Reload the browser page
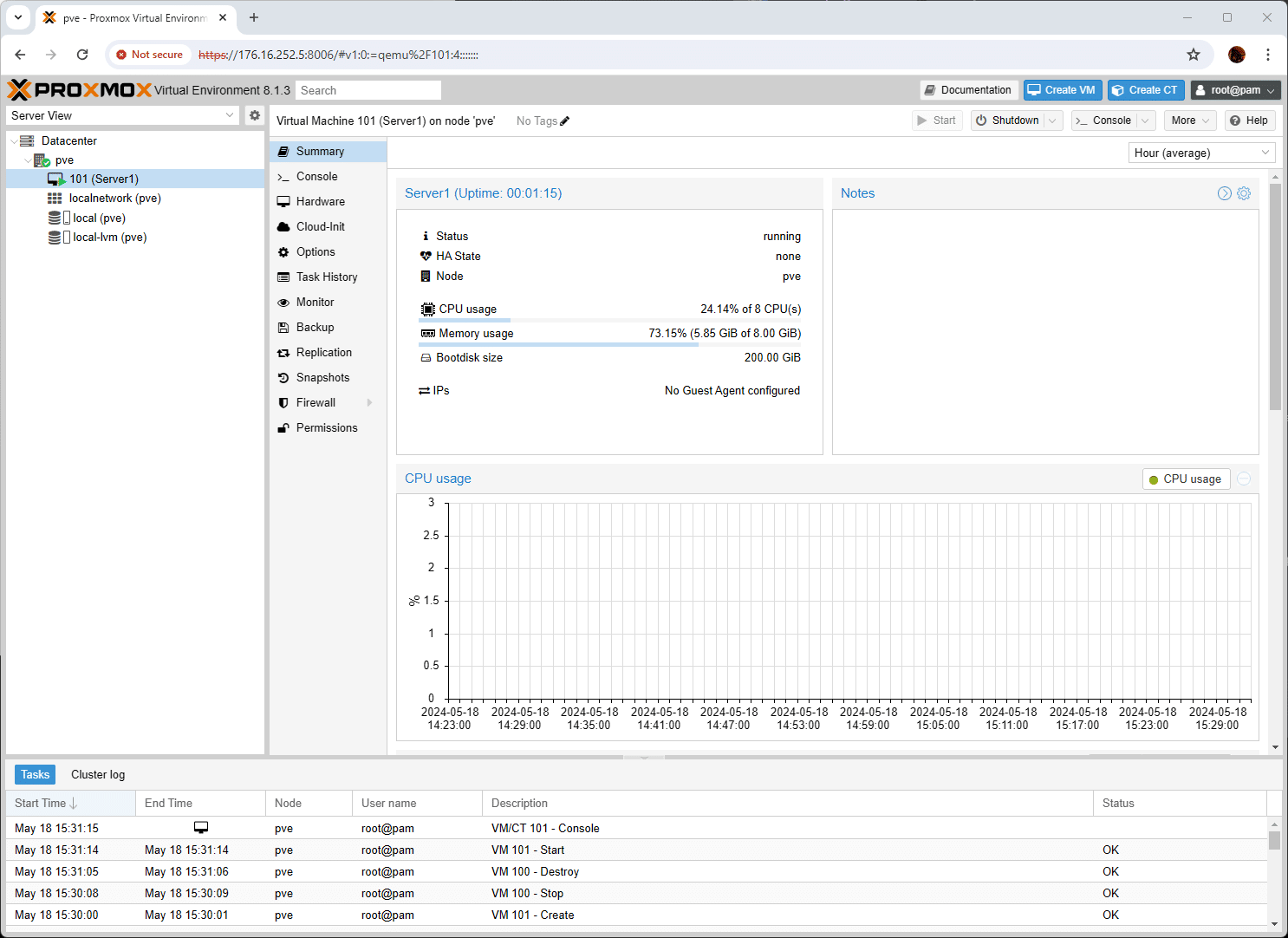 coord(82,55)
